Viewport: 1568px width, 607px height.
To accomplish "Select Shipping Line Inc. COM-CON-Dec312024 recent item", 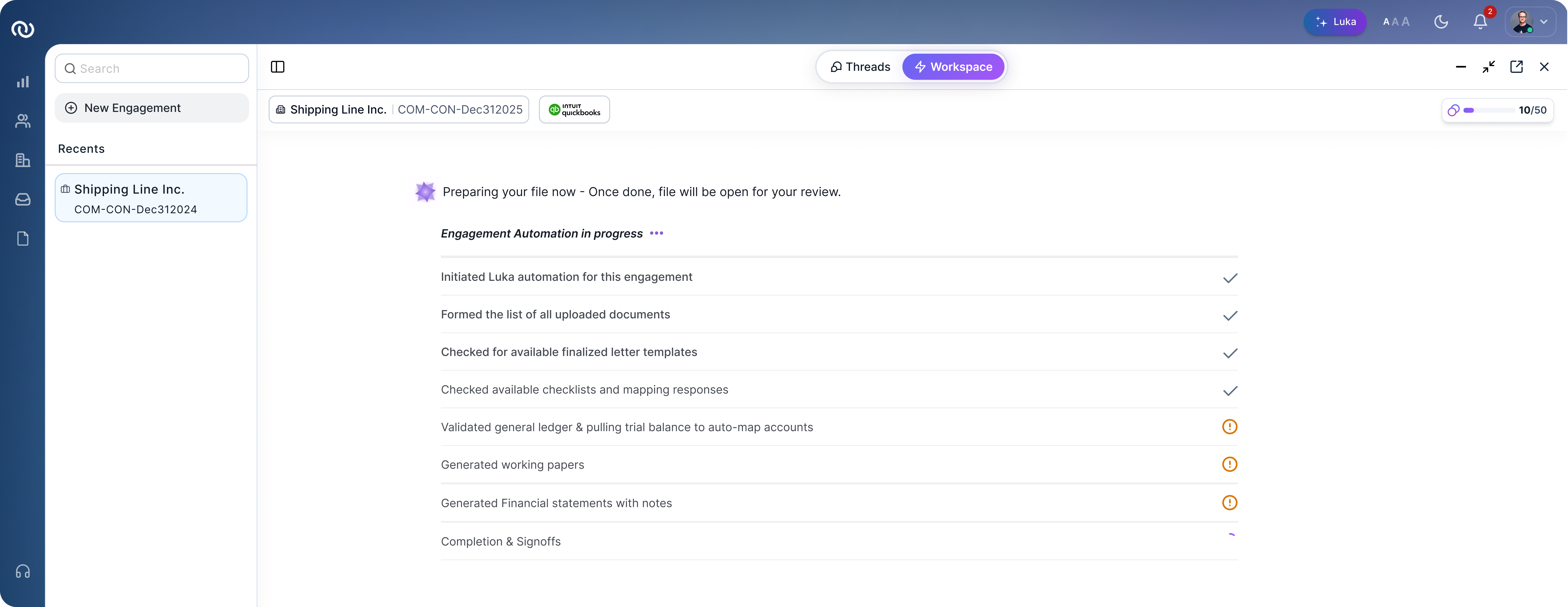I will point(151,198).
